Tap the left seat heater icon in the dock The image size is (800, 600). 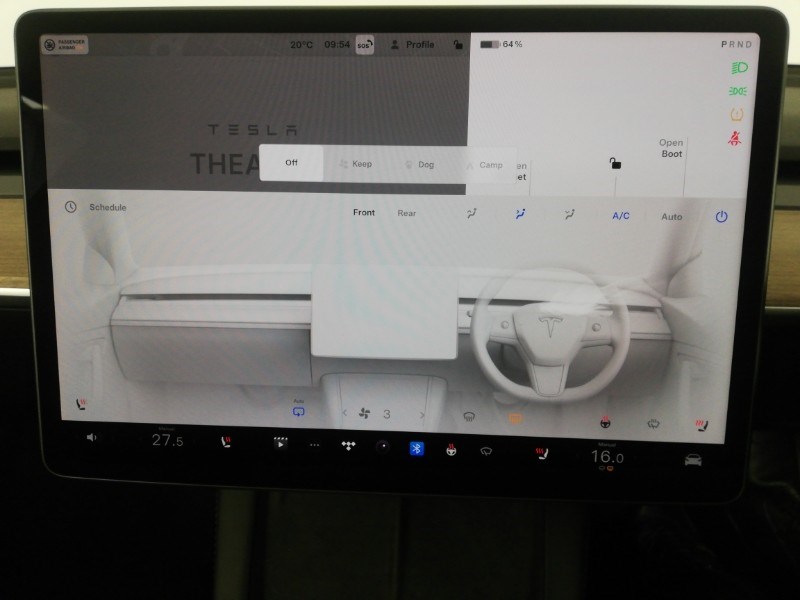[226, 442]
